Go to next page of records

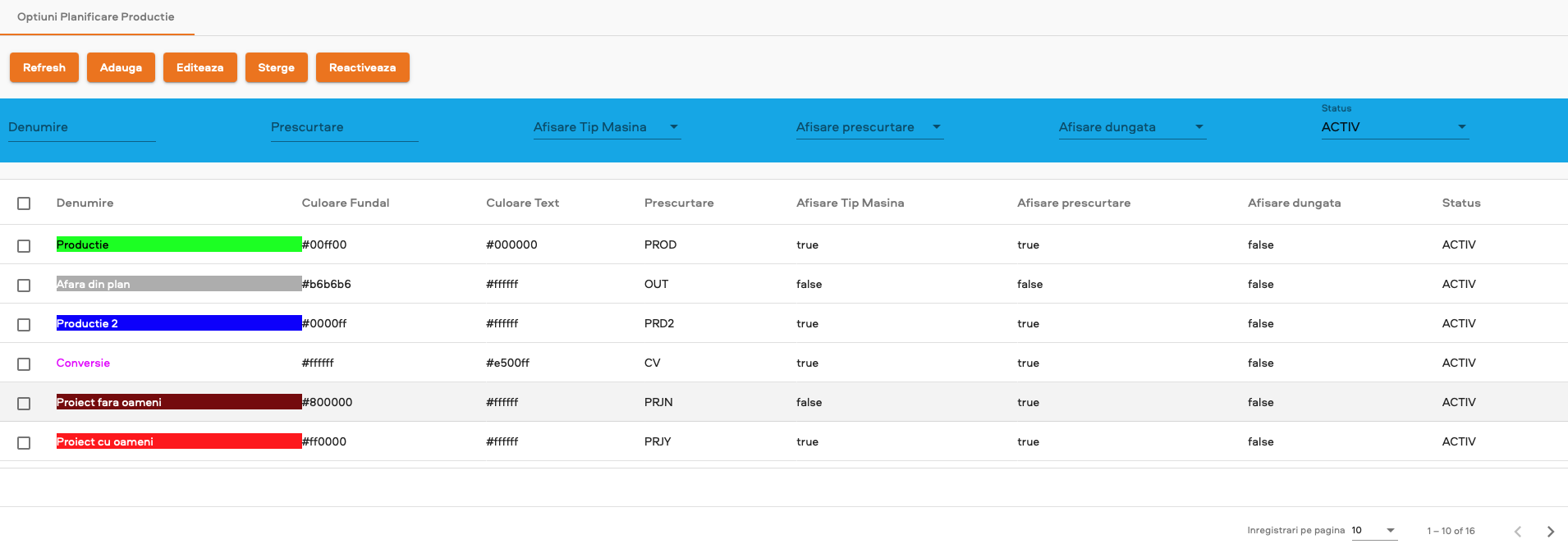pos(1550,532)
